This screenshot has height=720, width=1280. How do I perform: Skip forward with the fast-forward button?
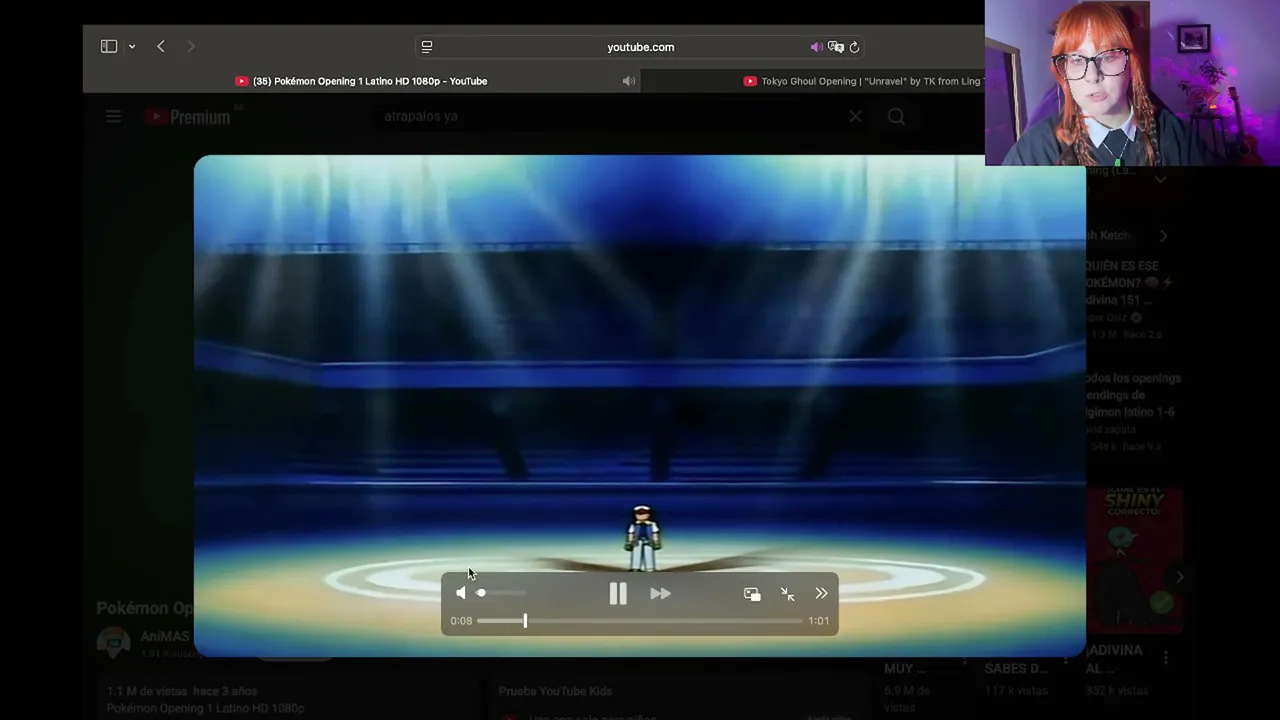point(660,594)
